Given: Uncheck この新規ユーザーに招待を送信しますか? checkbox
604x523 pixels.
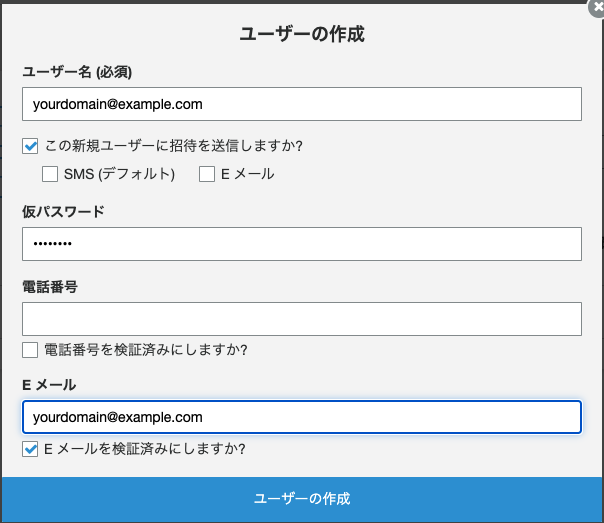Looking at the screenshot, I should 30,146.
